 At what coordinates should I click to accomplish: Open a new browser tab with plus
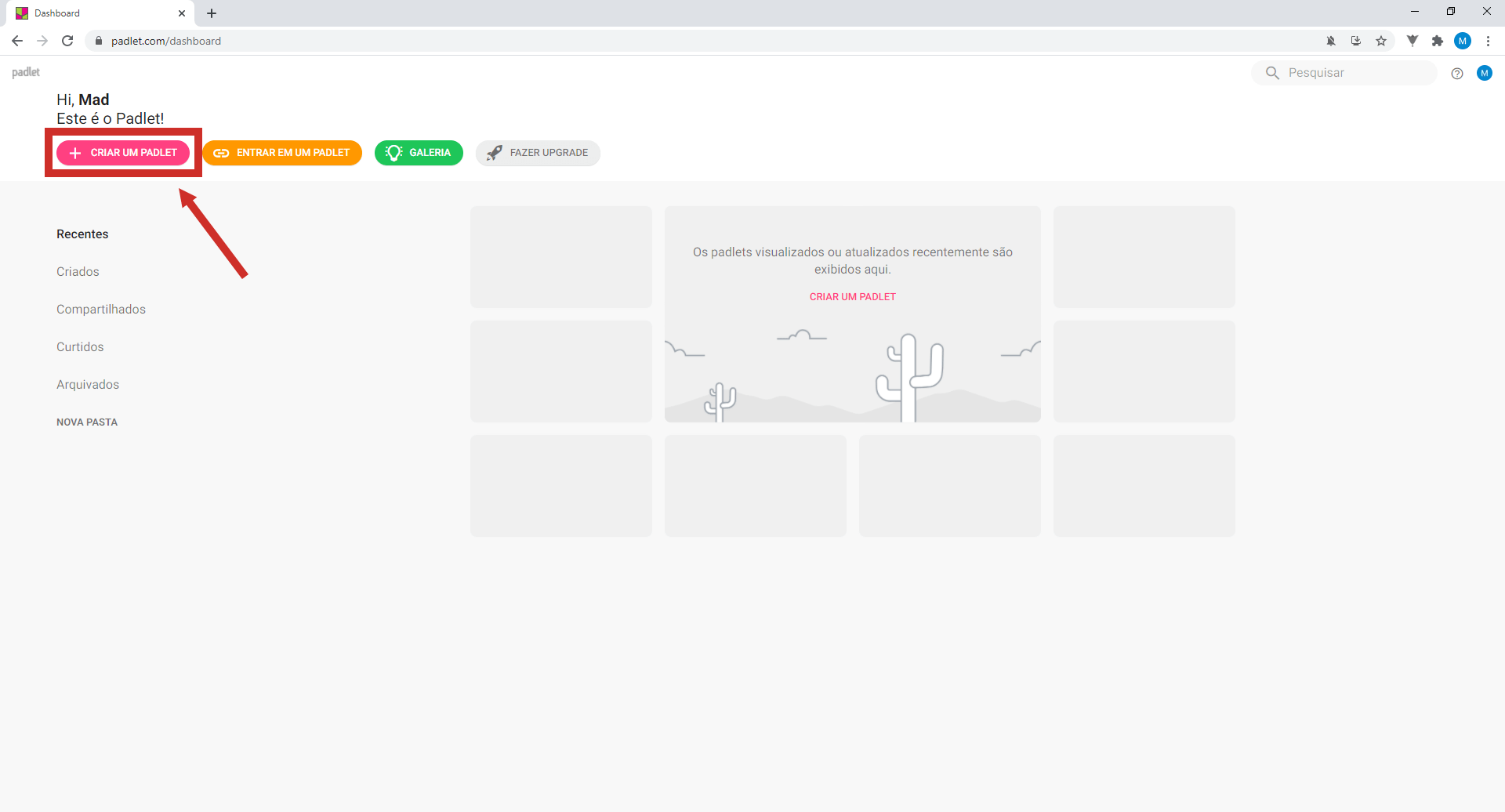tap(212, 13)
